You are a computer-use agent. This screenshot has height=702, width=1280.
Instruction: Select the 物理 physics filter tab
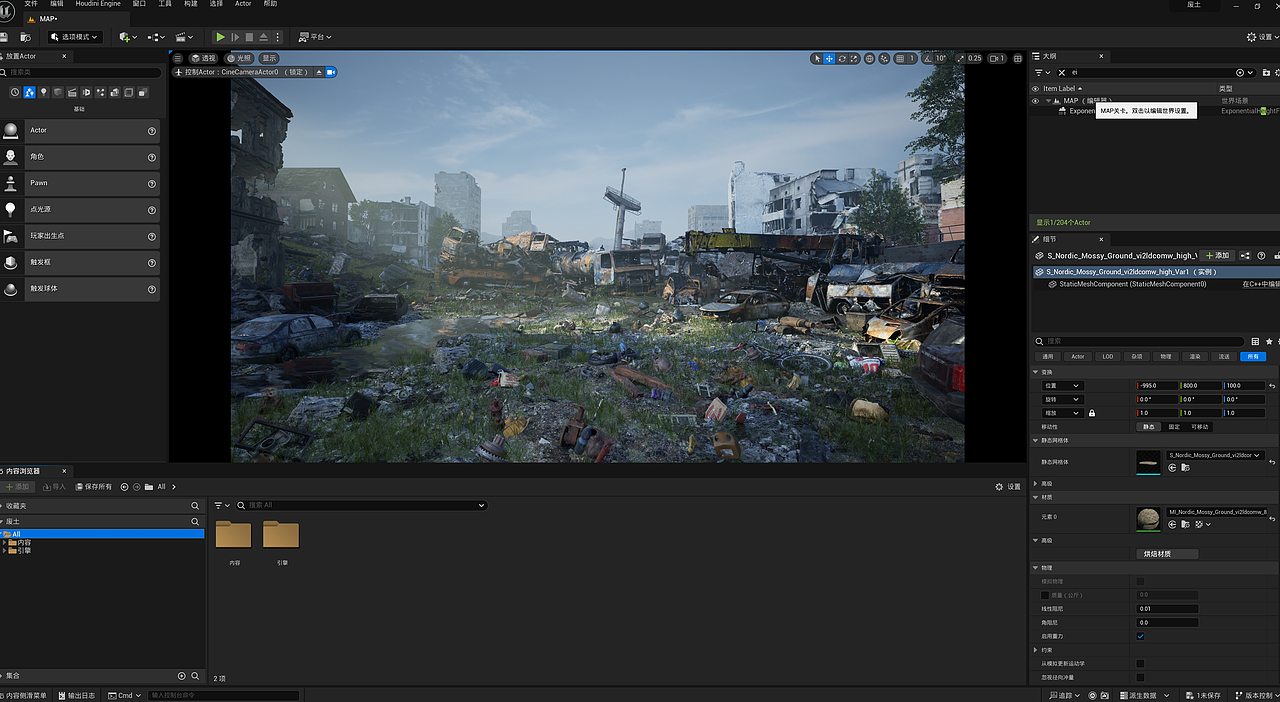pos(1165,356)
